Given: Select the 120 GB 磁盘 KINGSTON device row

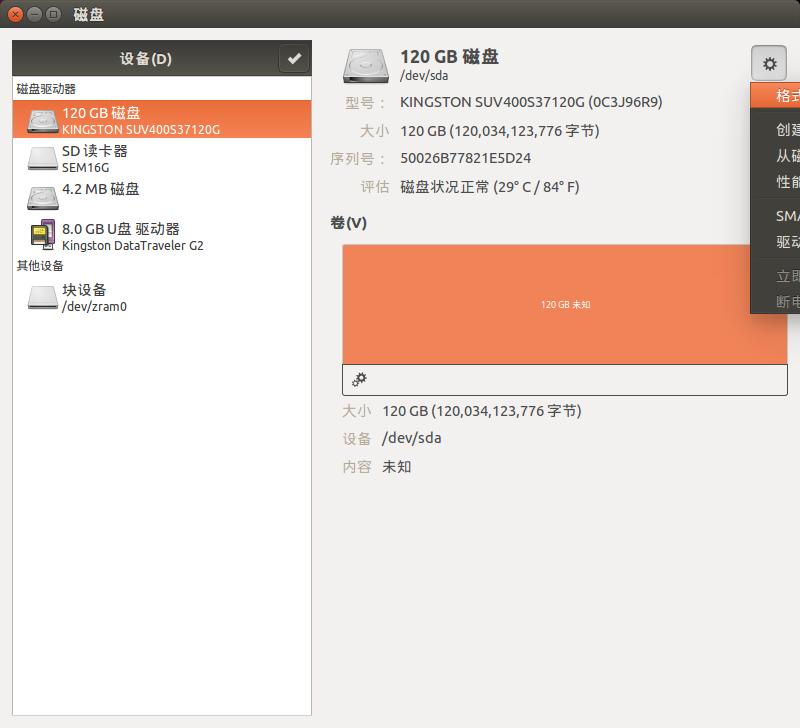Looking at the screenshot, I should tap(162, 119).
